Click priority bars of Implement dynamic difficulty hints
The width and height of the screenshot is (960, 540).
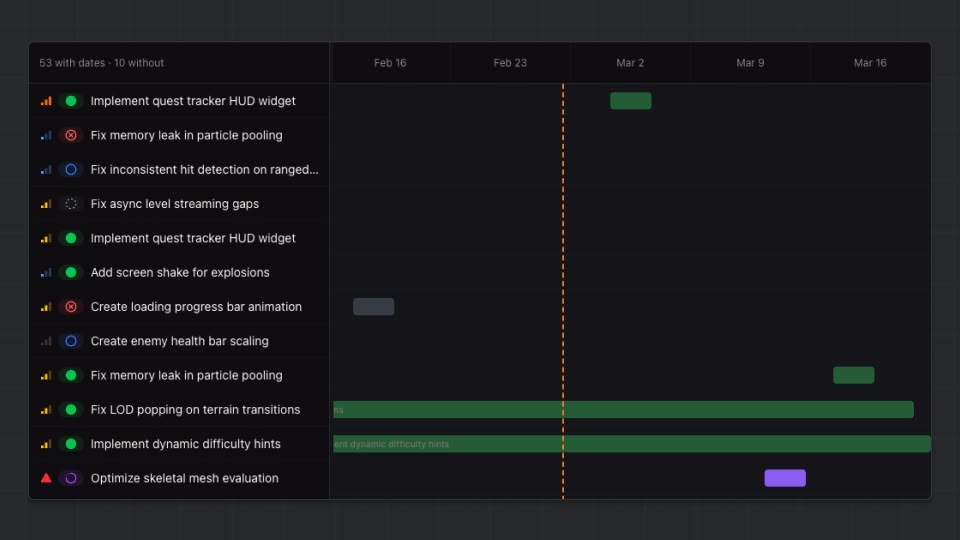click(x=46, y=444)
